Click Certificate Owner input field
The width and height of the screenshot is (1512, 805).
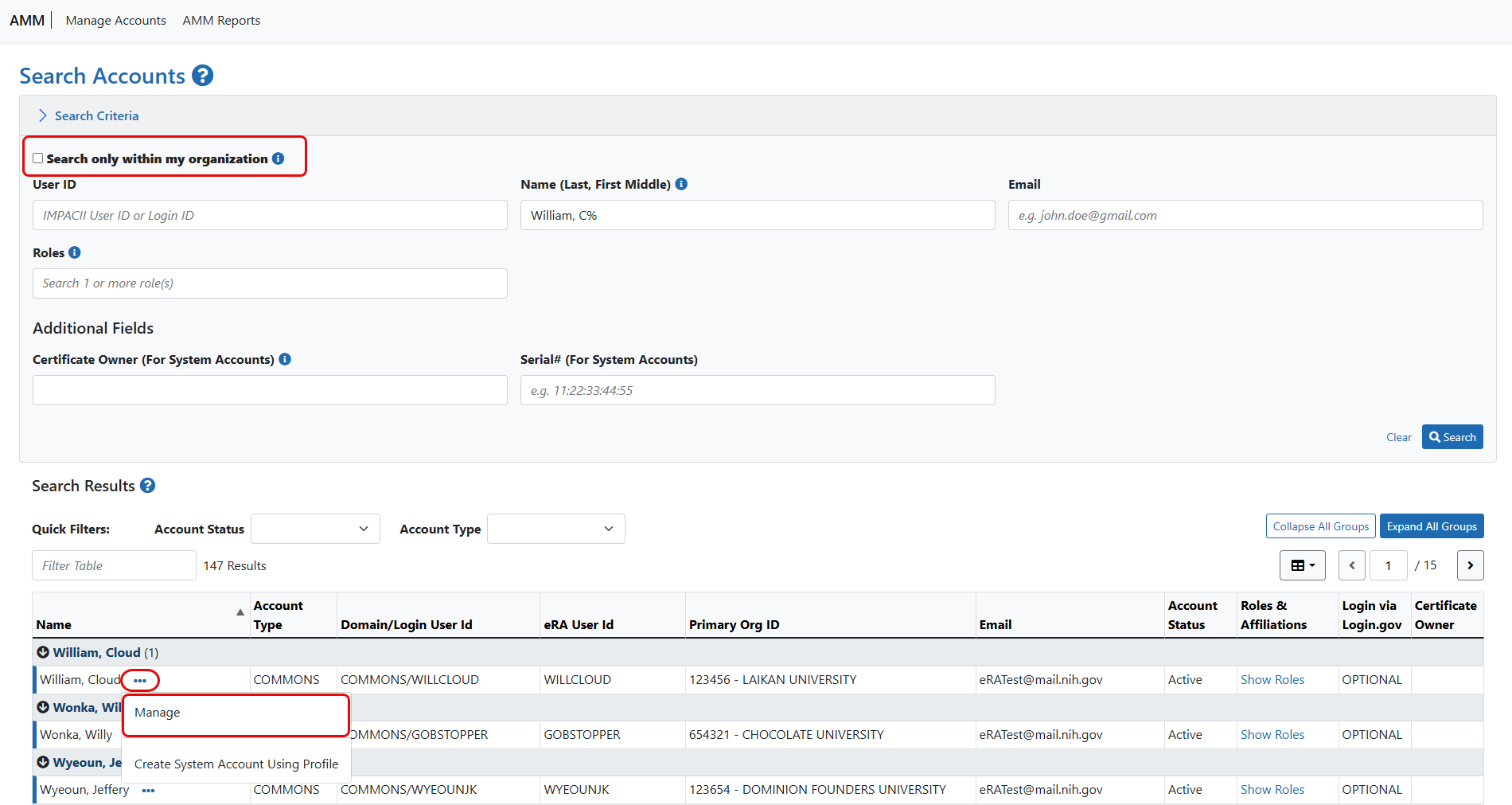270,390
